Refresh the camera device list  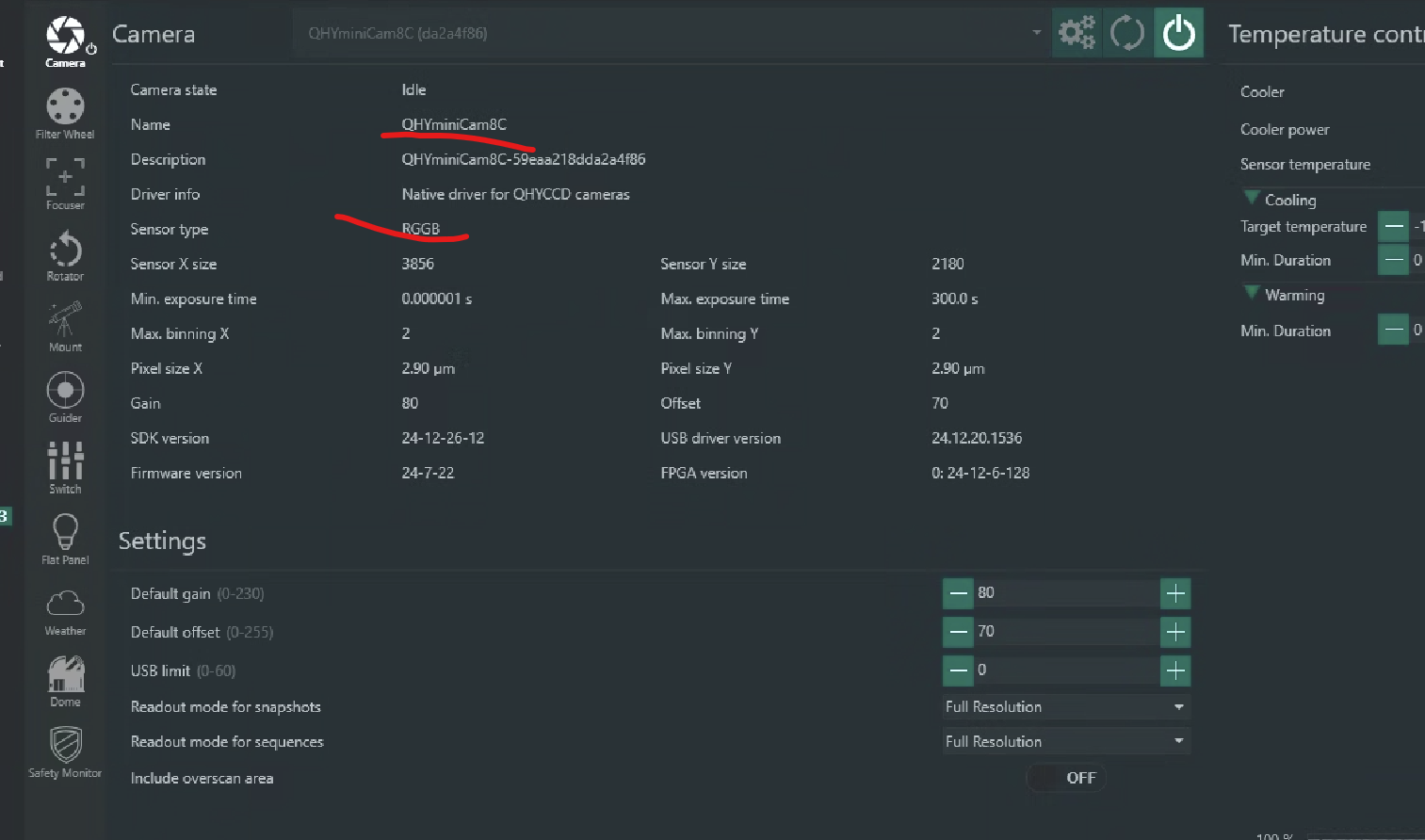coord(1127,34)
